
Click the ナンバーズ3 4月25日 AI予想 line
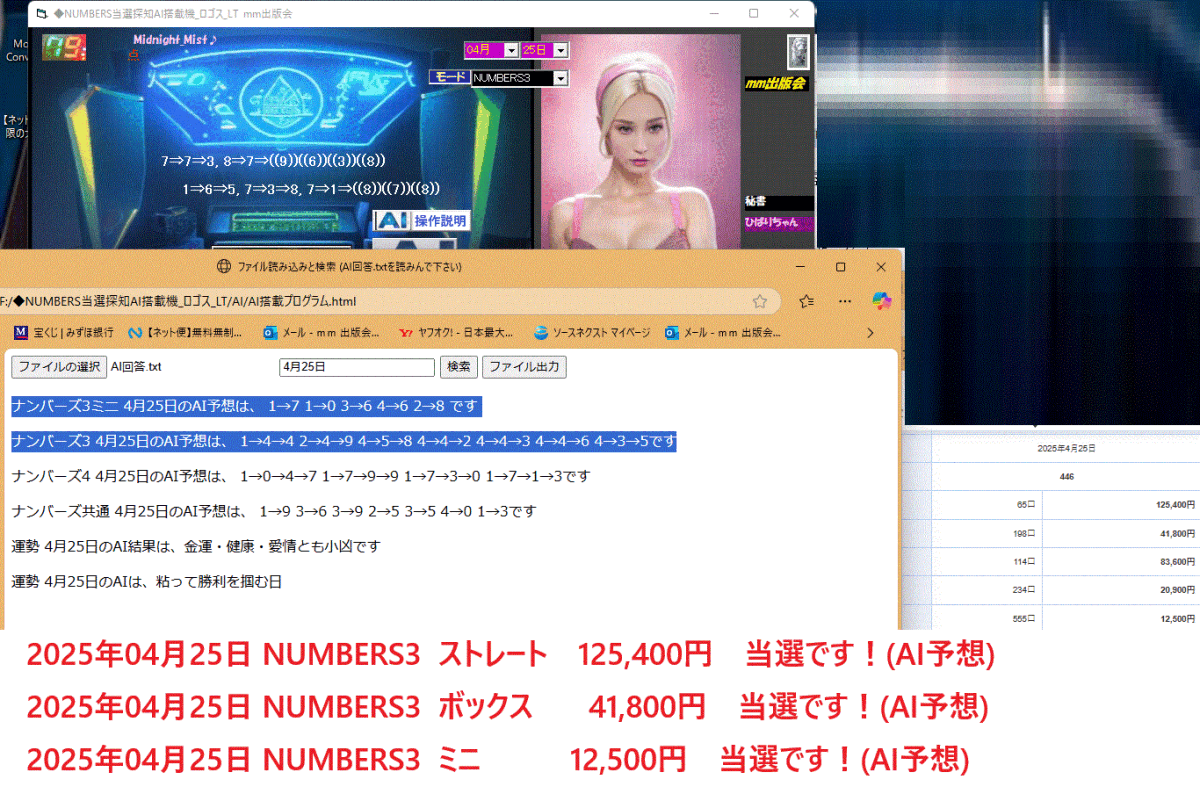[344, 441]
